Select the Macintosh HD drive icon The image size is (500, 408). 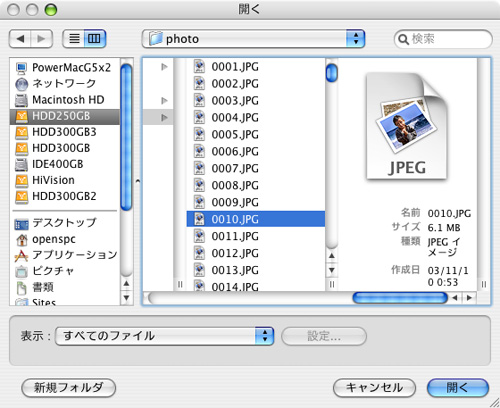click(x=22, y=100)
